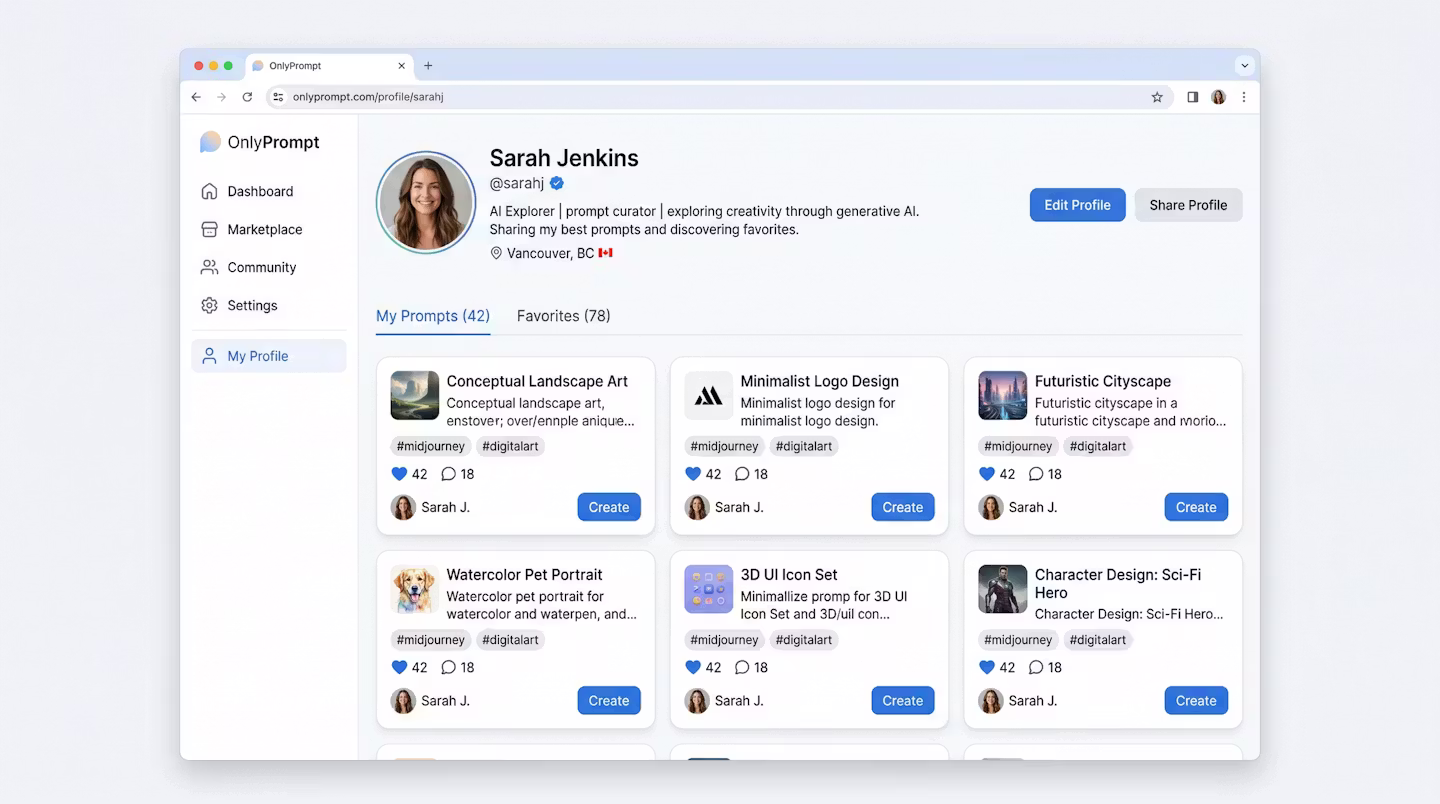Image resolution: width=1440 pixels, height=804 pixels.
Task: Expand the tab search dropdown arrow
Action: (1244, 66)
